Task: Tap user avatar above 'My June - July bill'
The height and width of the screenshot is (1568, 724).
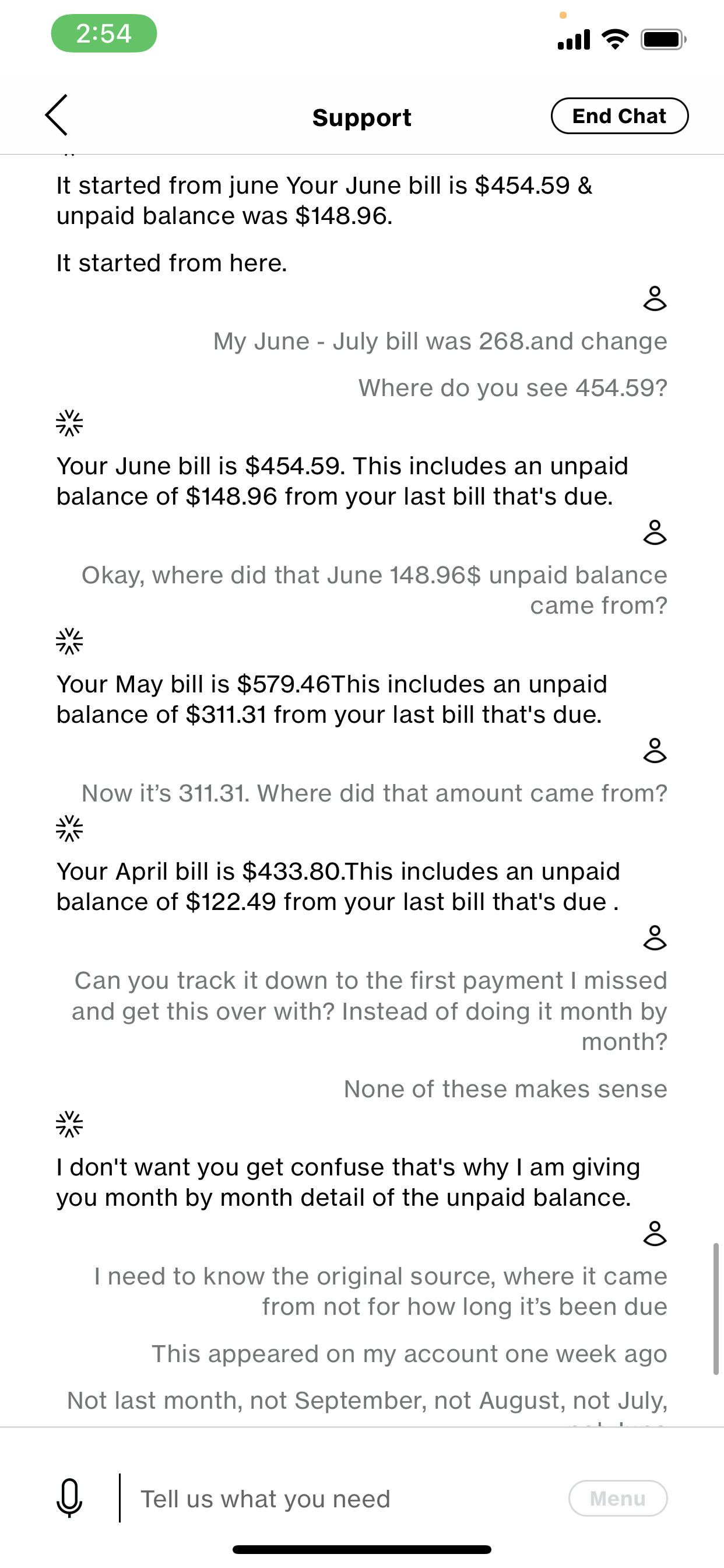Action: pyautogui.click(x=655, y=299)
